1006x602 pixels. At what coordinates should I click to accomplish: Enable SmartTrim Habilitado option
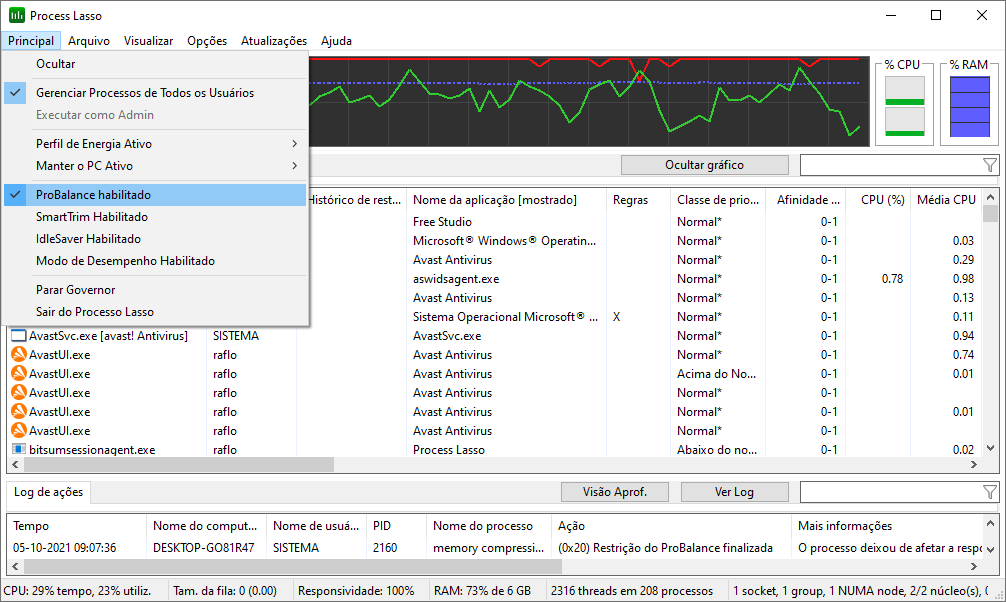tap(155, 217)
